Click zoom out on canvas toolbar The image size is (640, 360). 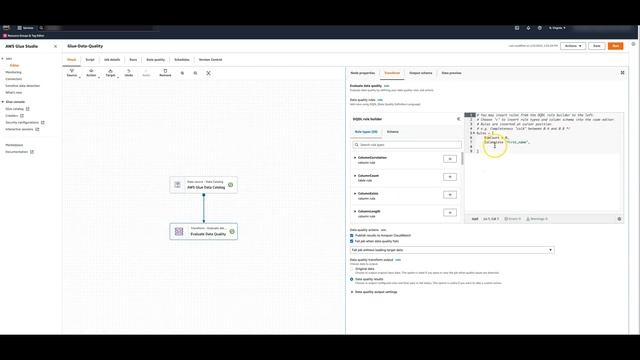195,73
